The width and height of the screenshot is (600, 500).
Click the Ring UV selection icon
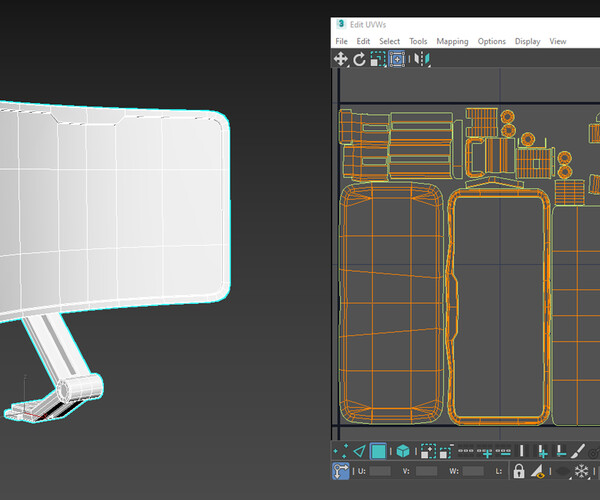522,451
